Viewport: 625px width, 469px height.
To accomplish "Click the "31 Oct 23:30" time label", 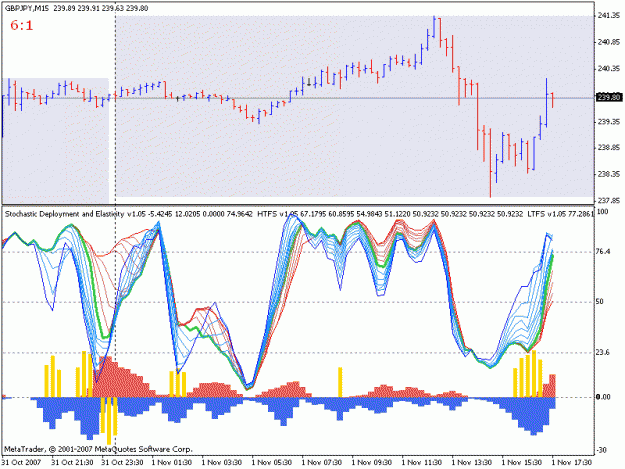I will pyautogui.click(x=122, y=463).
